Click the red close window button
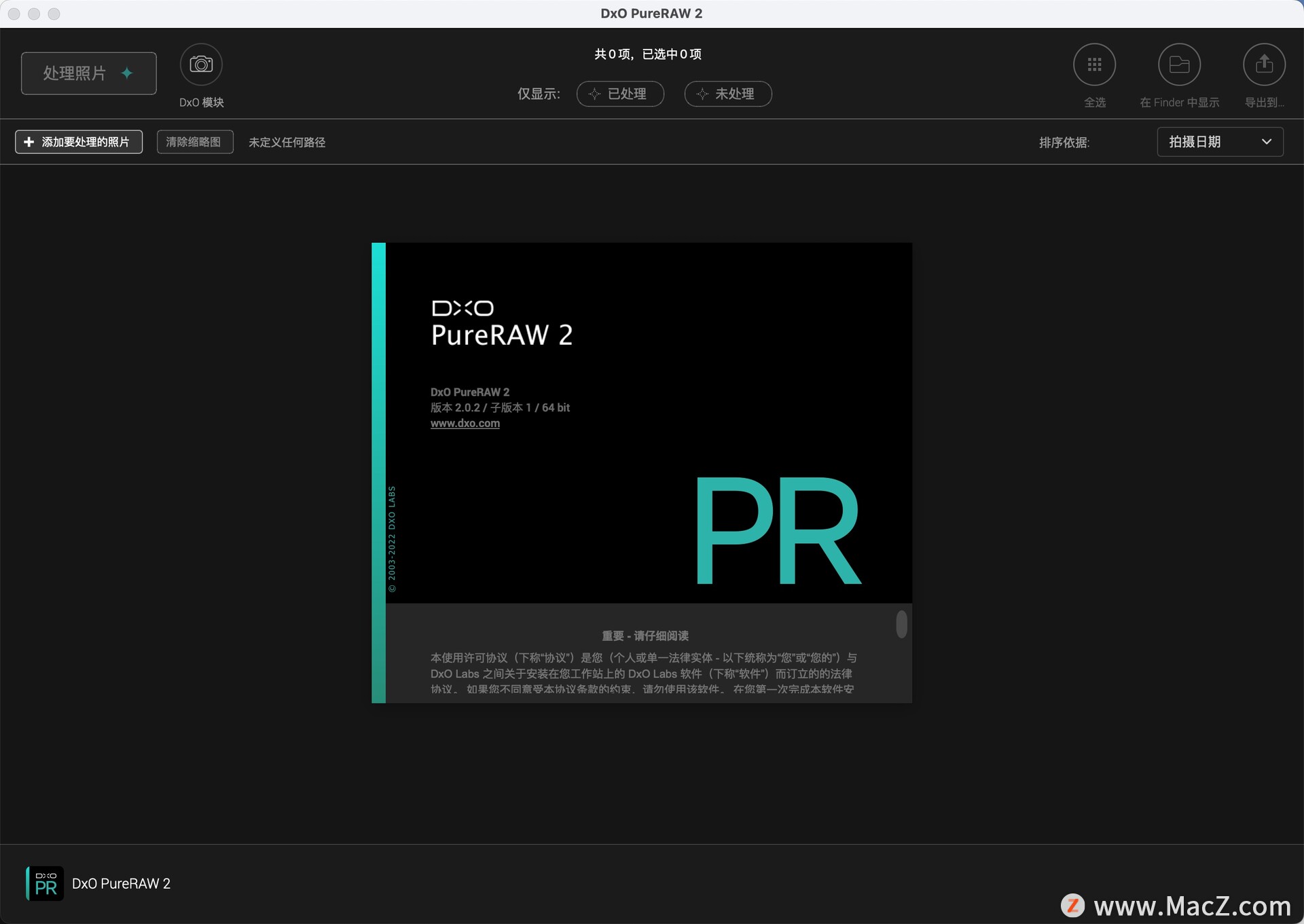1304x924 pixels. pos(14,14)
